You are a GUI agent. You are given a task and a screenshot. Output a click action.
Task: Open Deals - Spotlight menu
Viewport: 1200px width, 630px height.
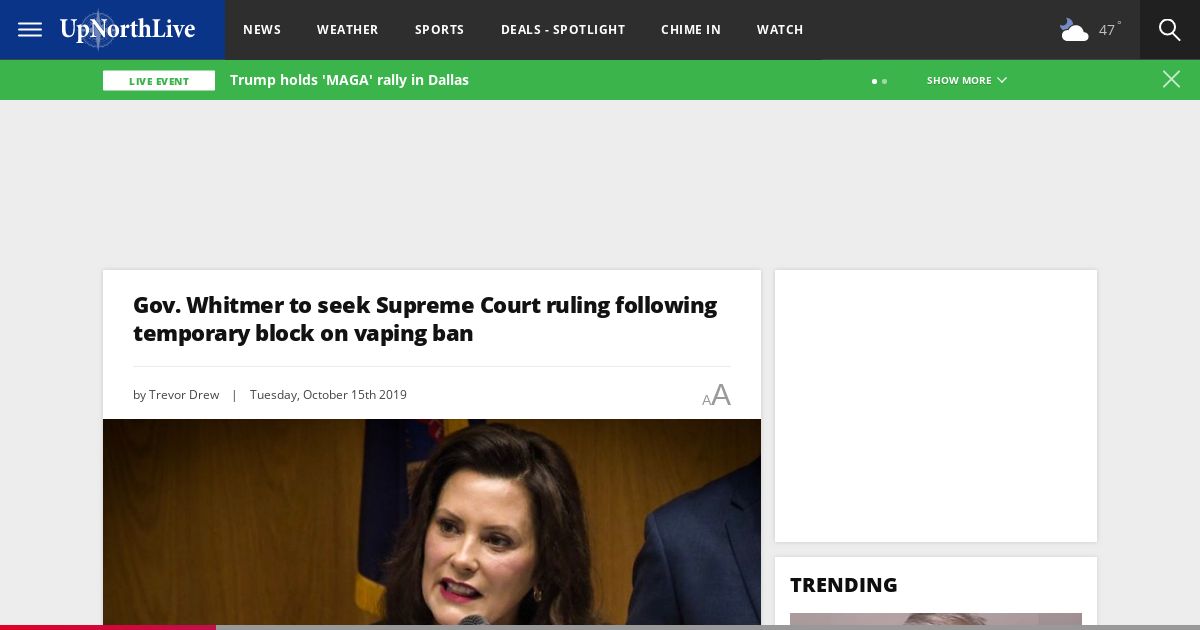tap(563, 30)
